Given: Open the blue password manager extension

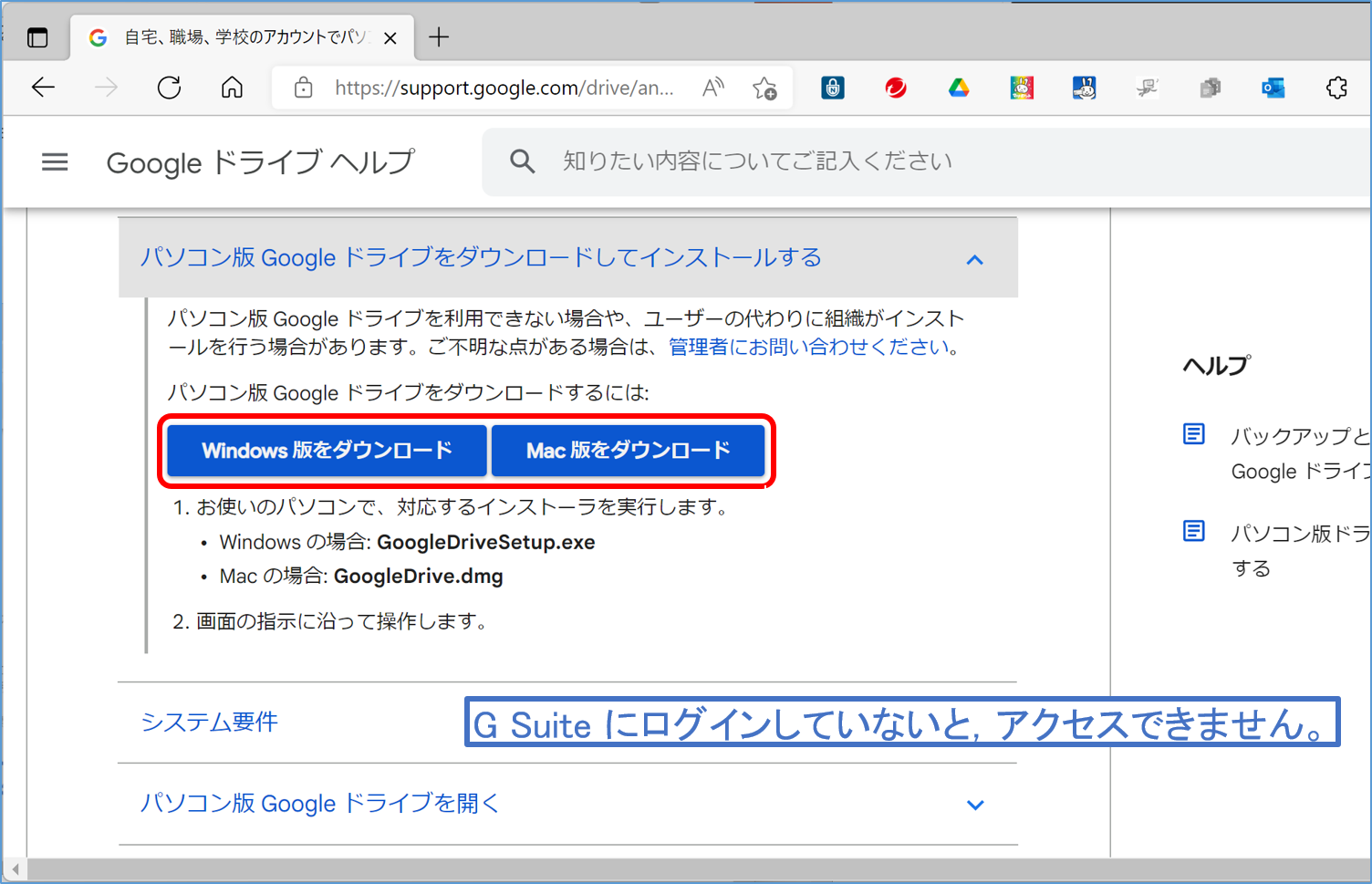Looking at the screenshot, I should [833, 88].
